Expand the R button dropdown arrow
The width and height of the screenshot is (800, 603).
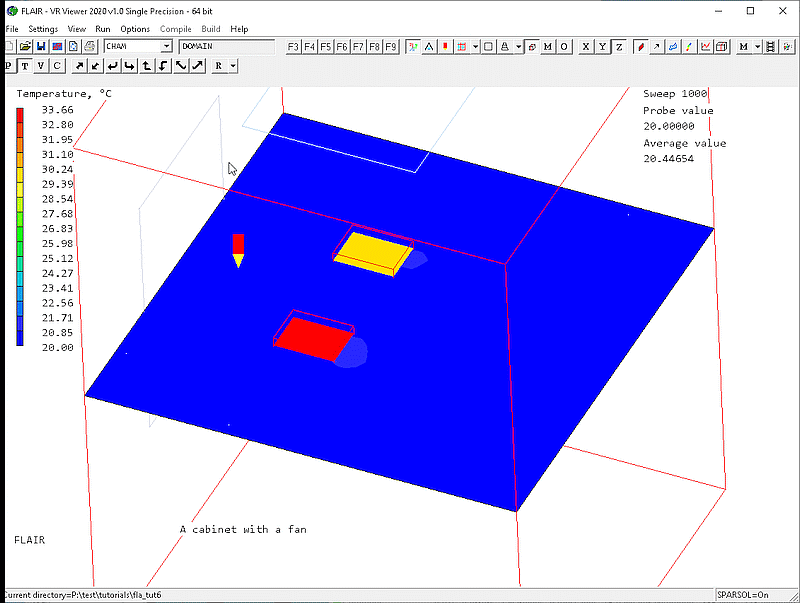232,66
